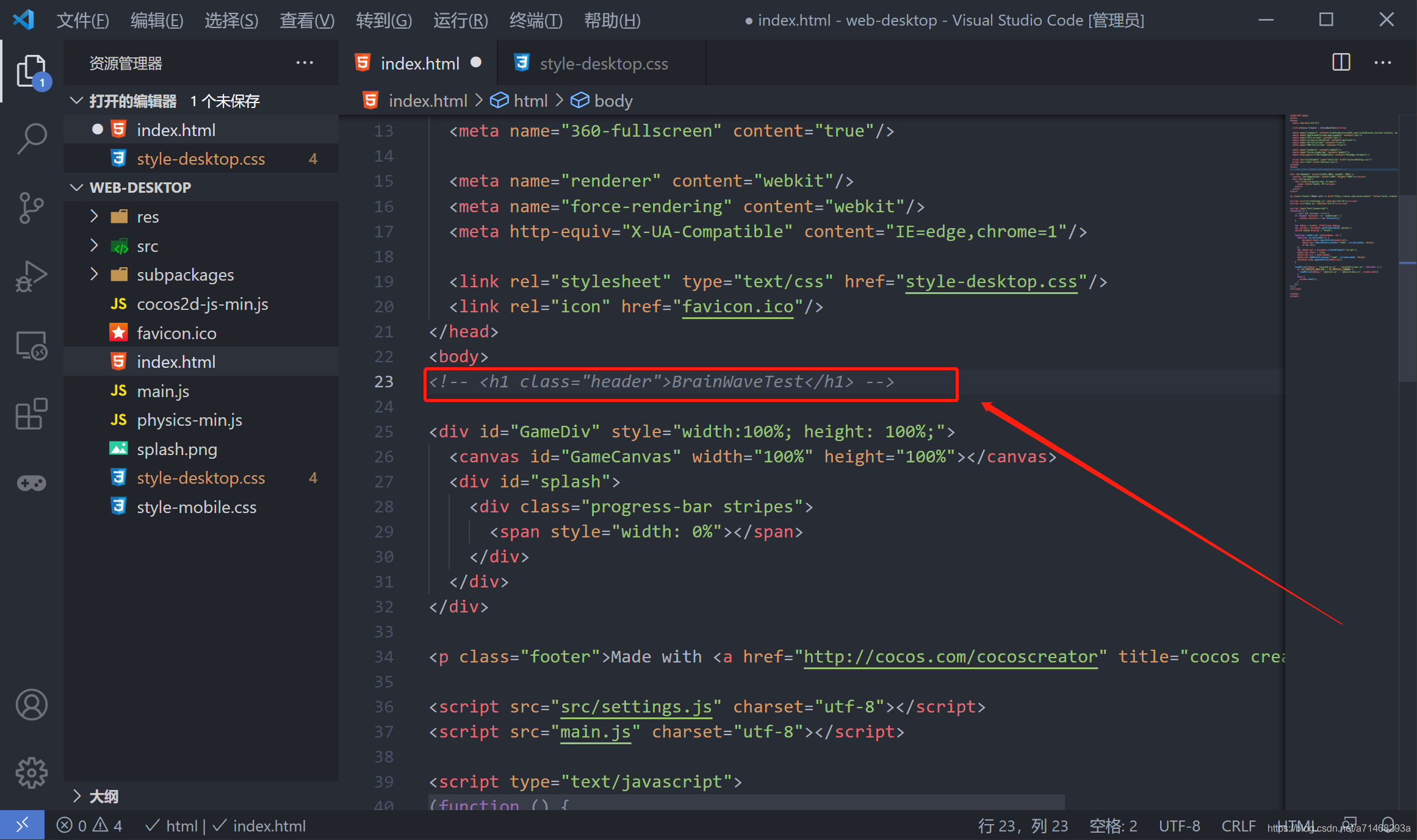Follow the main.js script src link
The height and width of the screenshot is (840, 1417).
[595, 731]
